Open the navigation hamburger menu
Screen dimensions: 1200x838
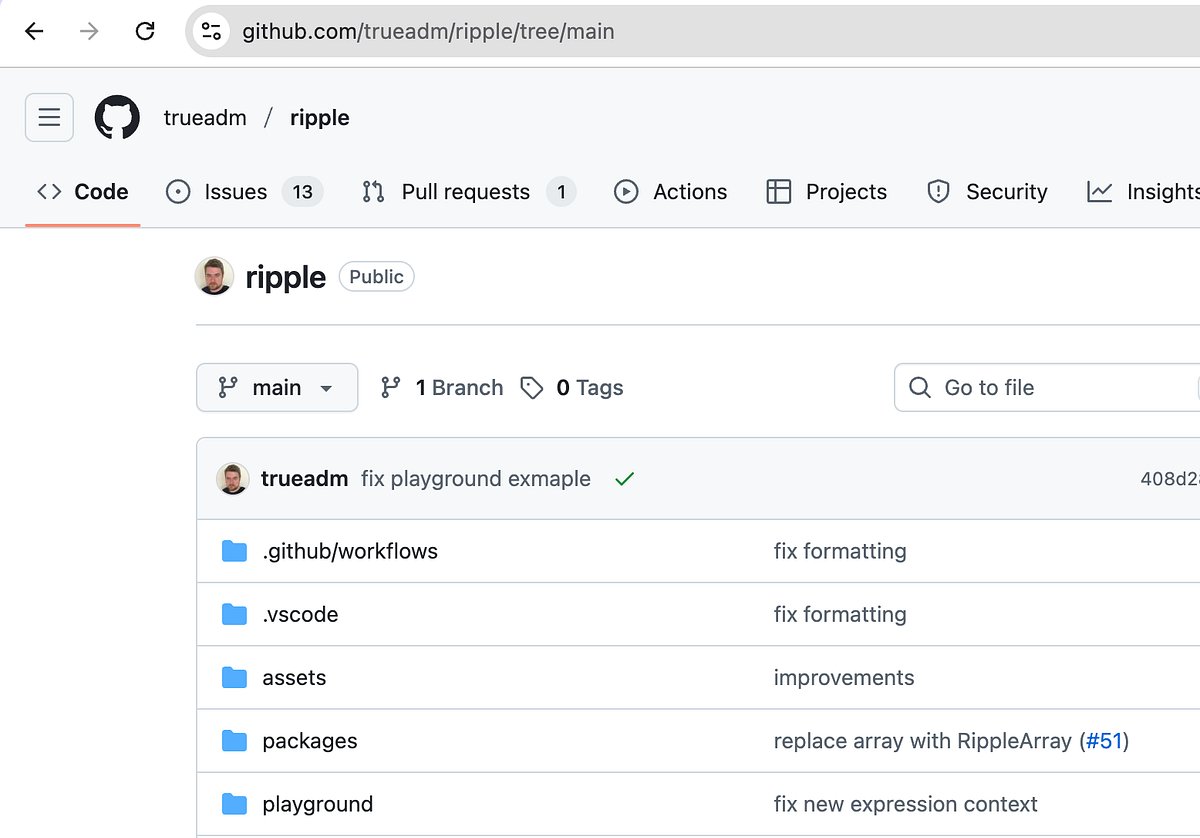pos(49,117)
